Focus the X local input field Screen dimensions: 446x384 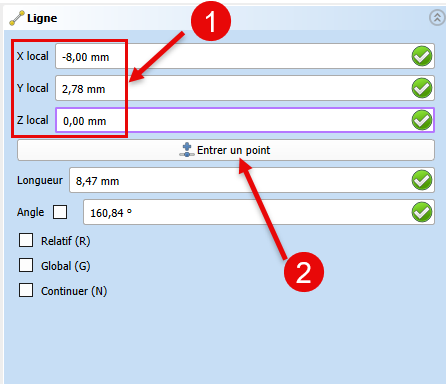pyautogui.click(x=245, y=56)
